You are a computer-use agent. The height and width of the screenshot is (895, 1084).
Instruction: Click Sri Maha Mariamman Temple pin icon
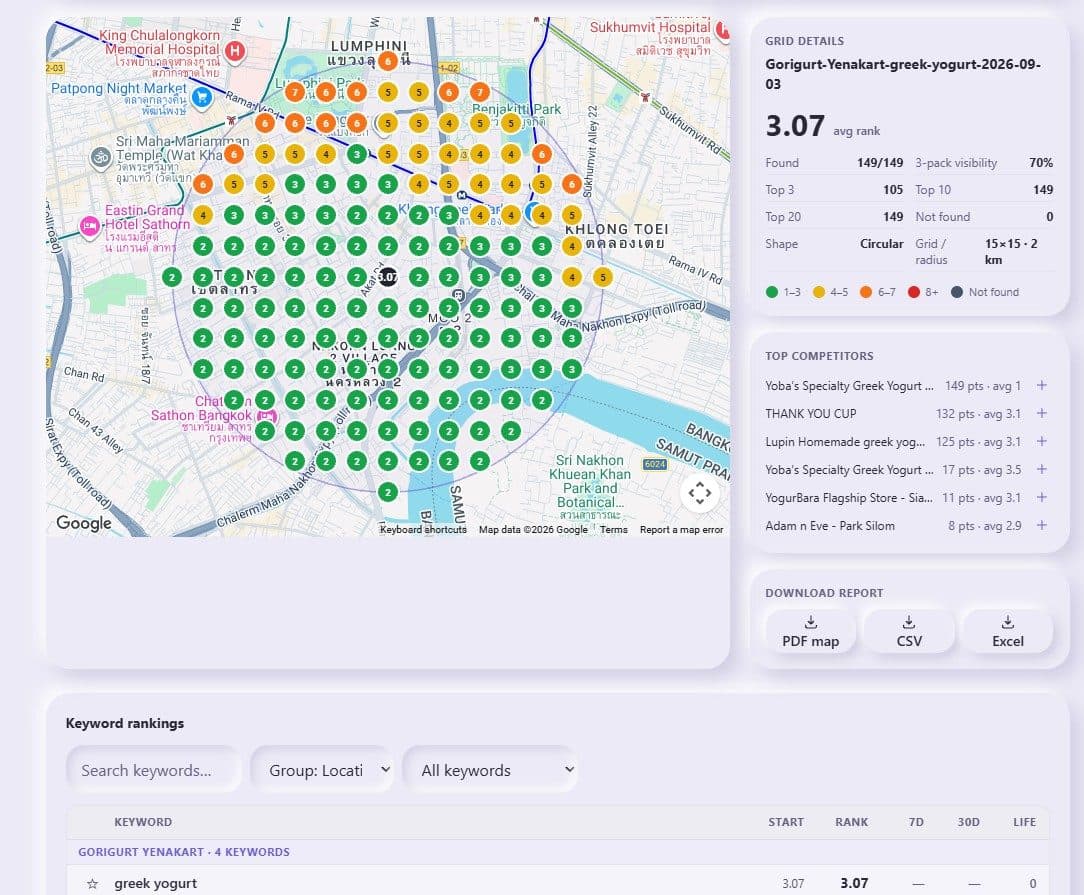click(101, 158)
